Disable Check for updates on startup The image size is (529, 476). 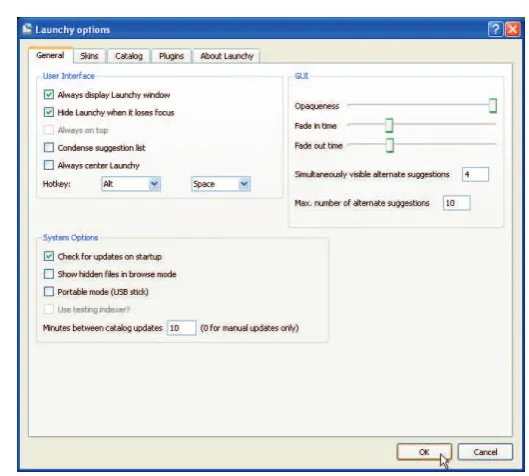(49, 256)
